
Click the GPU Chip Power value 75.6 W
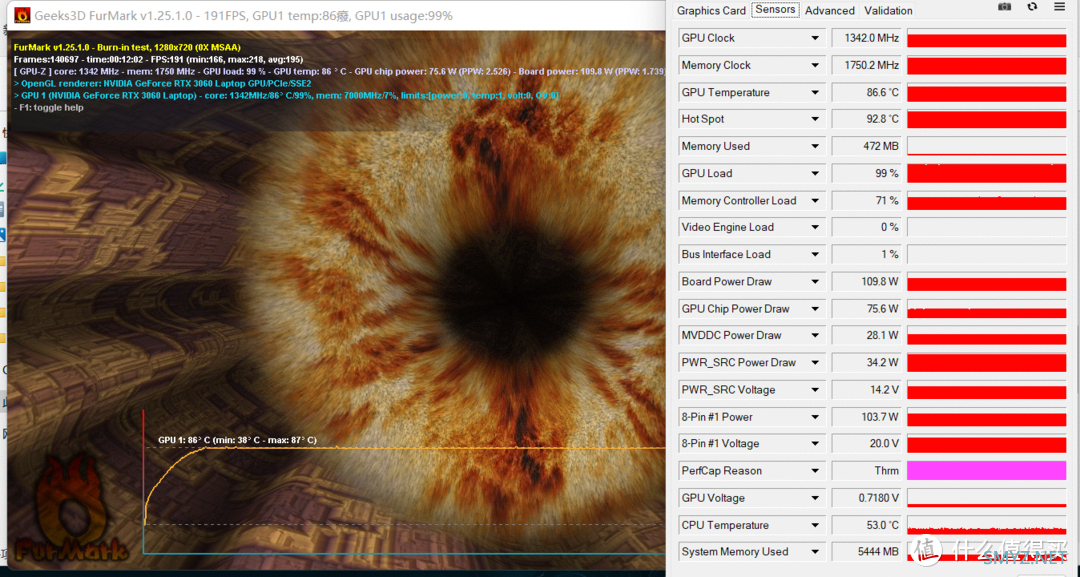(866, 309)
